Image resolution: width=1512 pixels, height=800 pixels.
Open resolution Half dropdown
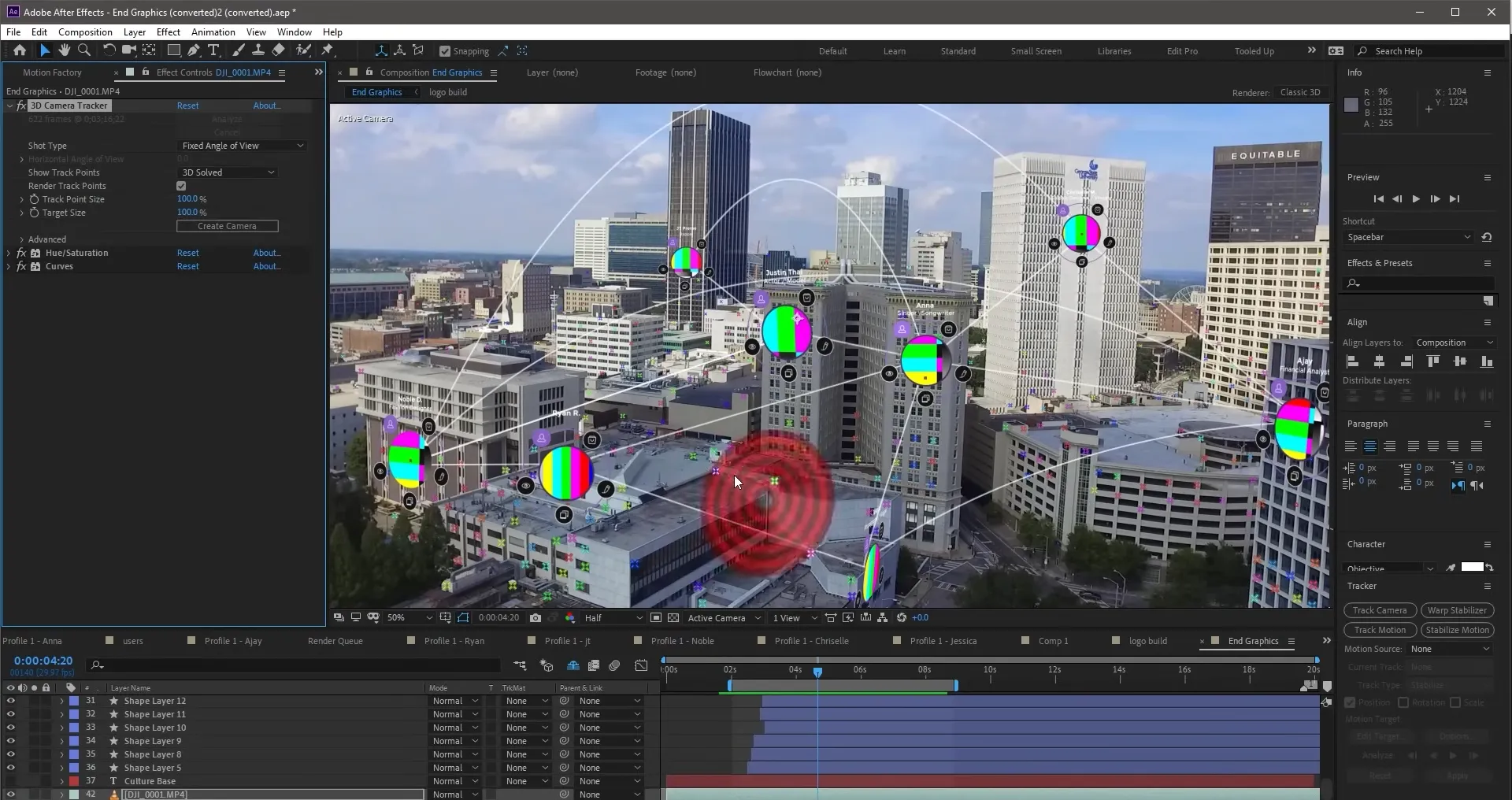tap(613, 618)
